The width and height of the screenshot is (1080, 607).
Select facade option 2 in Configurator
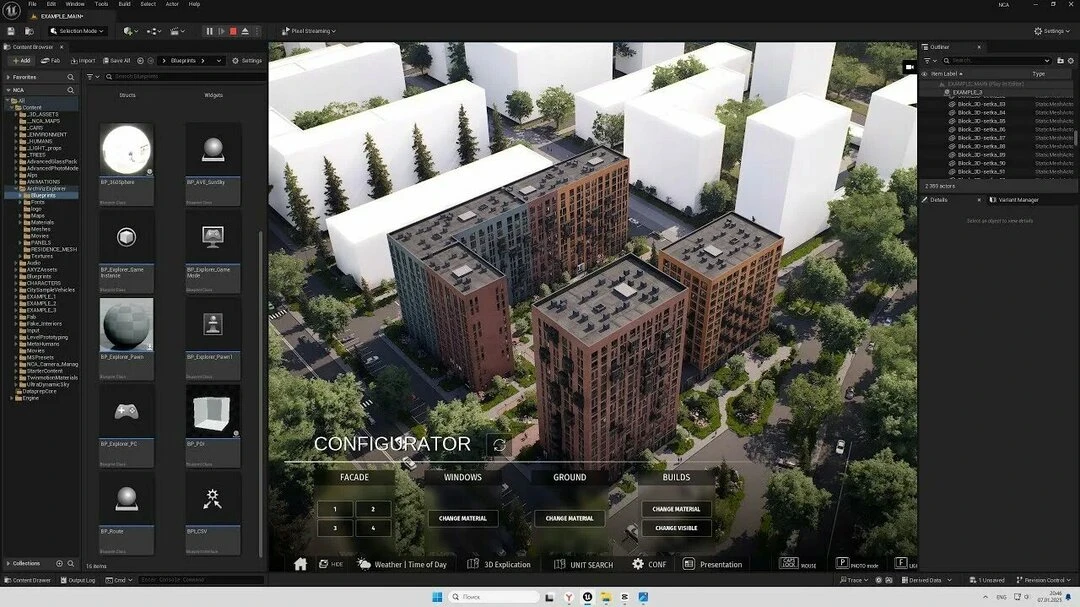pos(373,509)
